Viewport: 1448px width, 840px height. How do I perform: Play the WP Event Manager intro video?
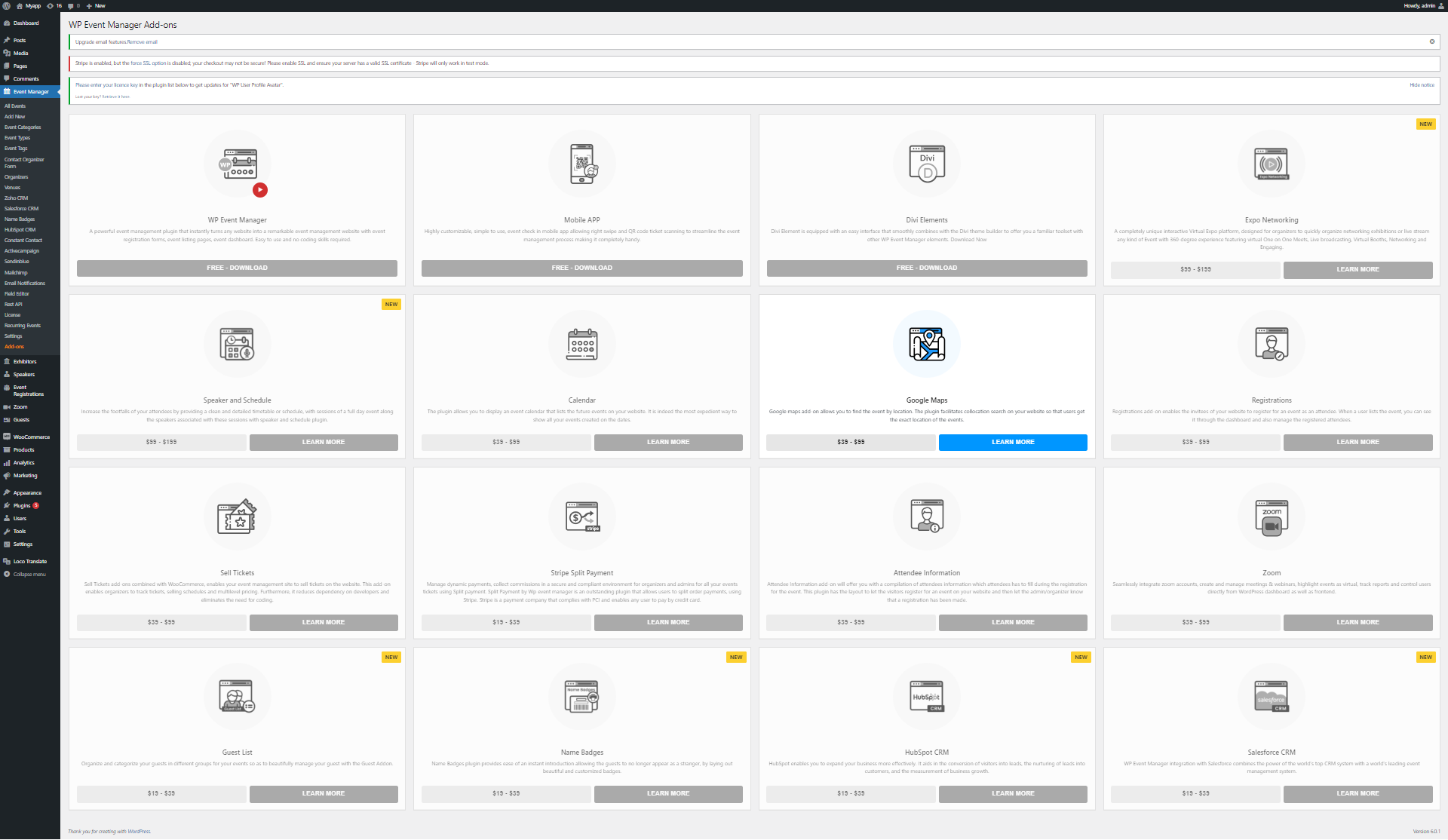(x=260, y=190)
